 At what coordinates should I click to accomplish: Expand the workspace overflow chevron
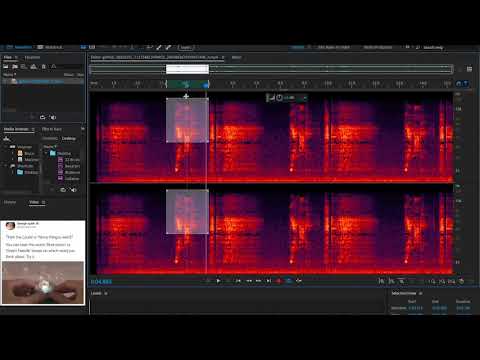(x=407, y=47)
